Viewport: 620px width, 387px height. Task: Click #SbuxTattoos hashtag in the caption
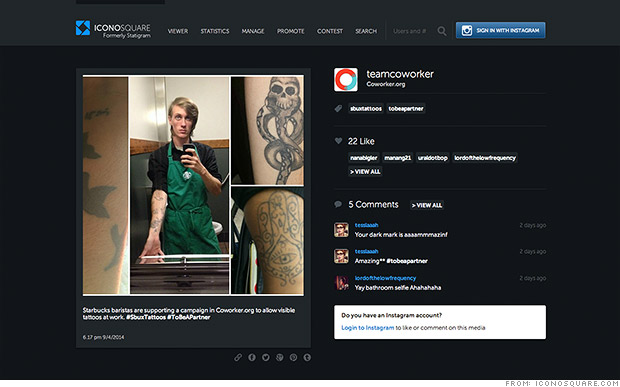coord(146,317)
